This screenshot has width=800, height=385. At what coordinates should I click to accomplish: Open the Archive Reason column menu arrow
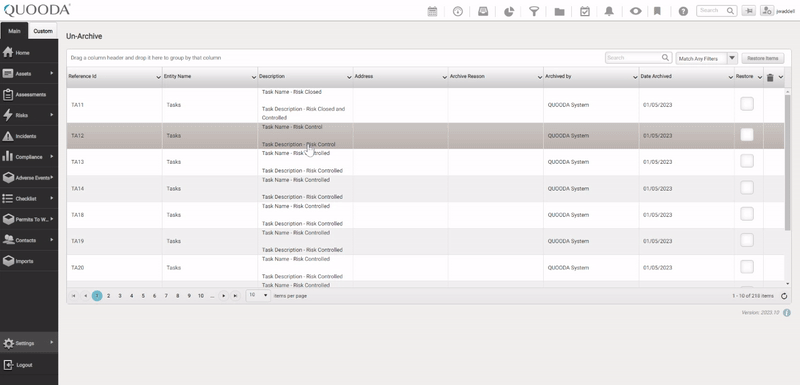point(540,77)
